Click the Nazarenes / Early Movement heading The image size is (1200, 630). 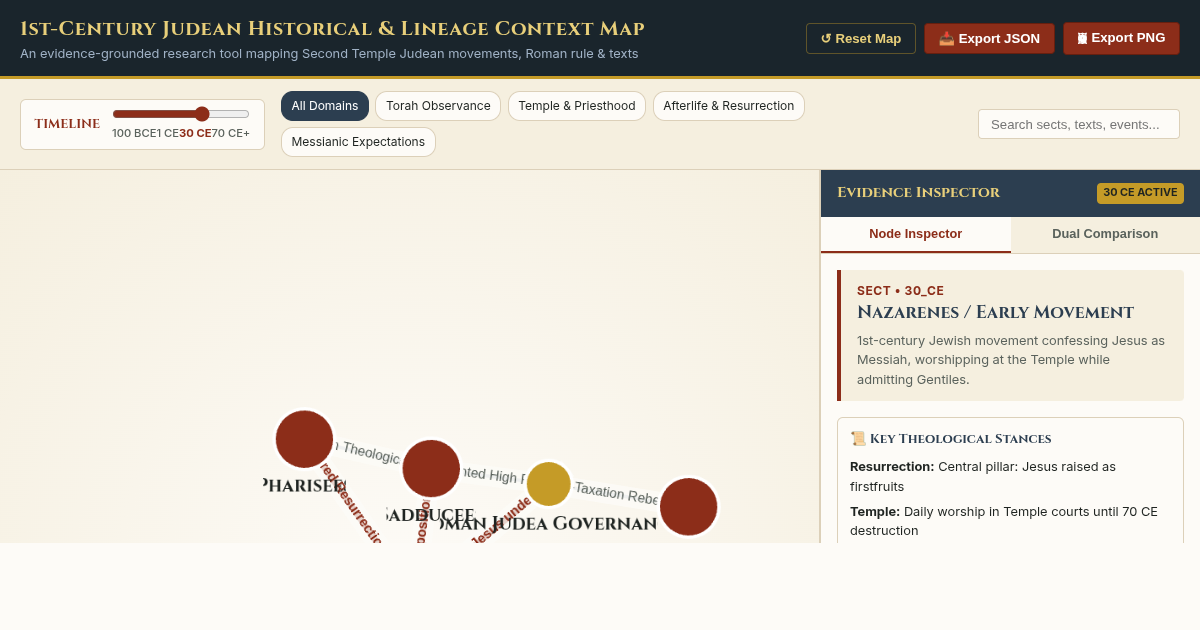coord(995,313)
